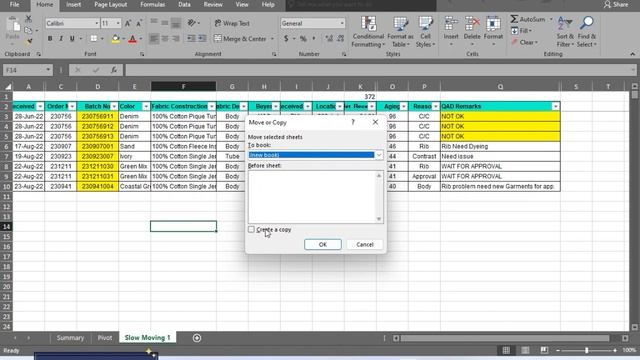Viewport: 640px width, 360px height.
Task: Tick the Create a copy checkbox
Action: [251, 229]
